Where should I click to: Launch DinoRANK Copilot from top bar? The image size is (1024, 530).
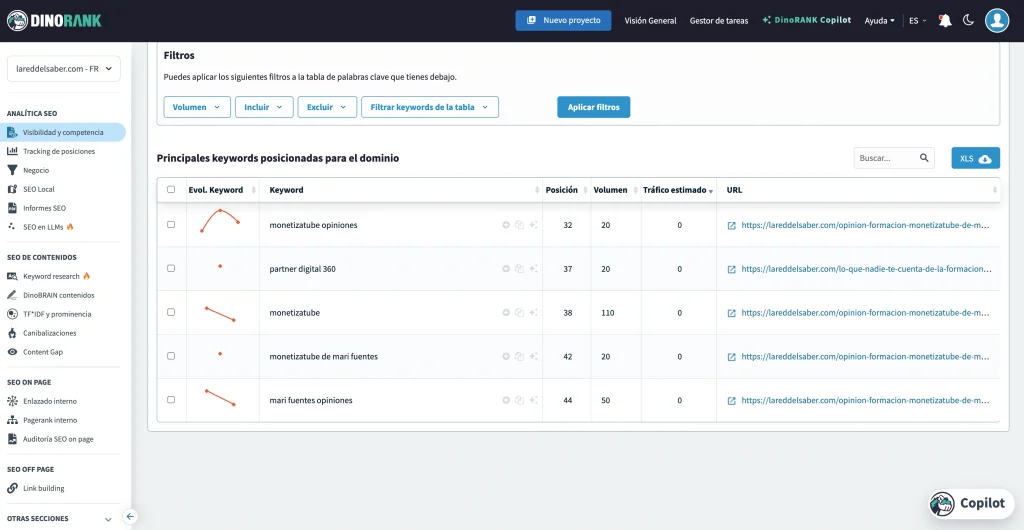807,20
